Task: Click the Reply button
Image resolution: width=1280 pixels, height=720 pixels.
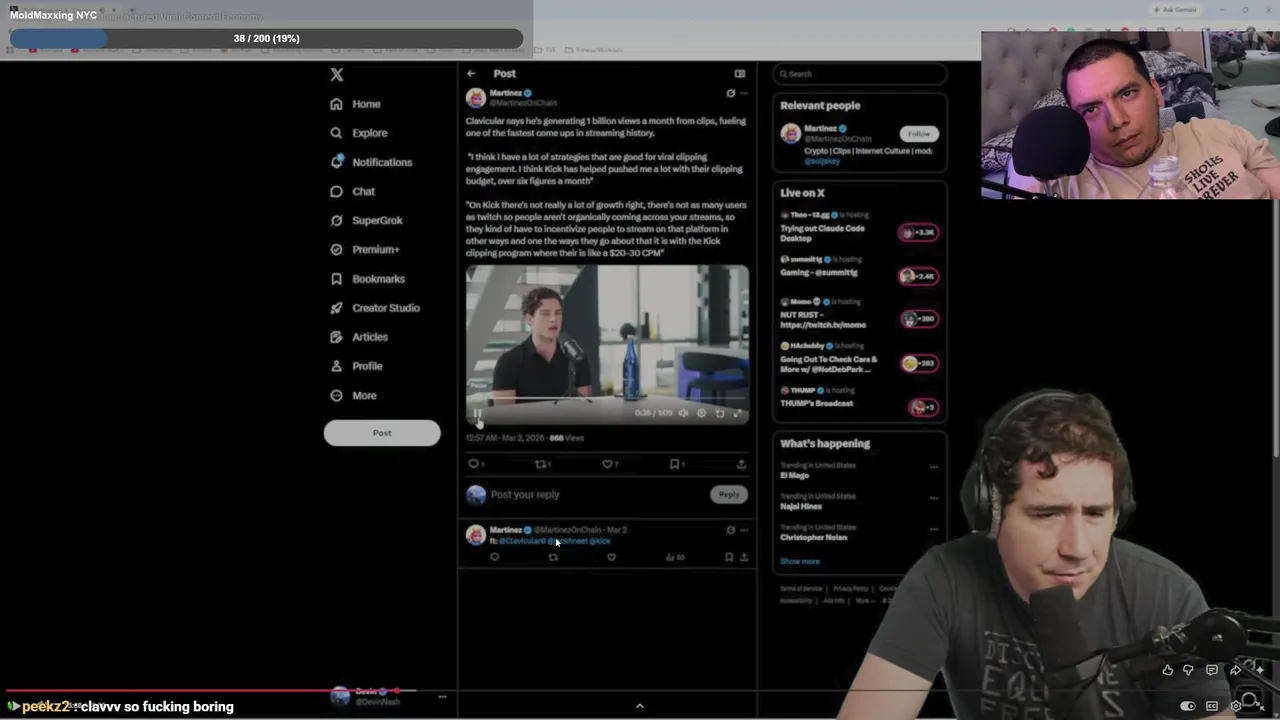Action: click(x=729, y=494)
